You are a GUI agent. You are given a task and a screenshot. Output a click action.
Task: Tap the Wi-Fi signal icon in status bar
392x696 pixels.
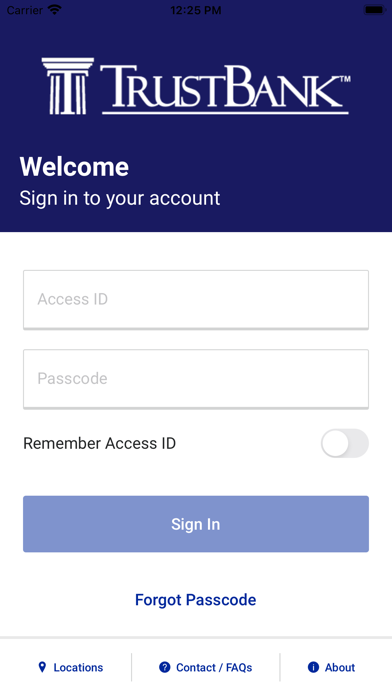(x=55, y=10)
